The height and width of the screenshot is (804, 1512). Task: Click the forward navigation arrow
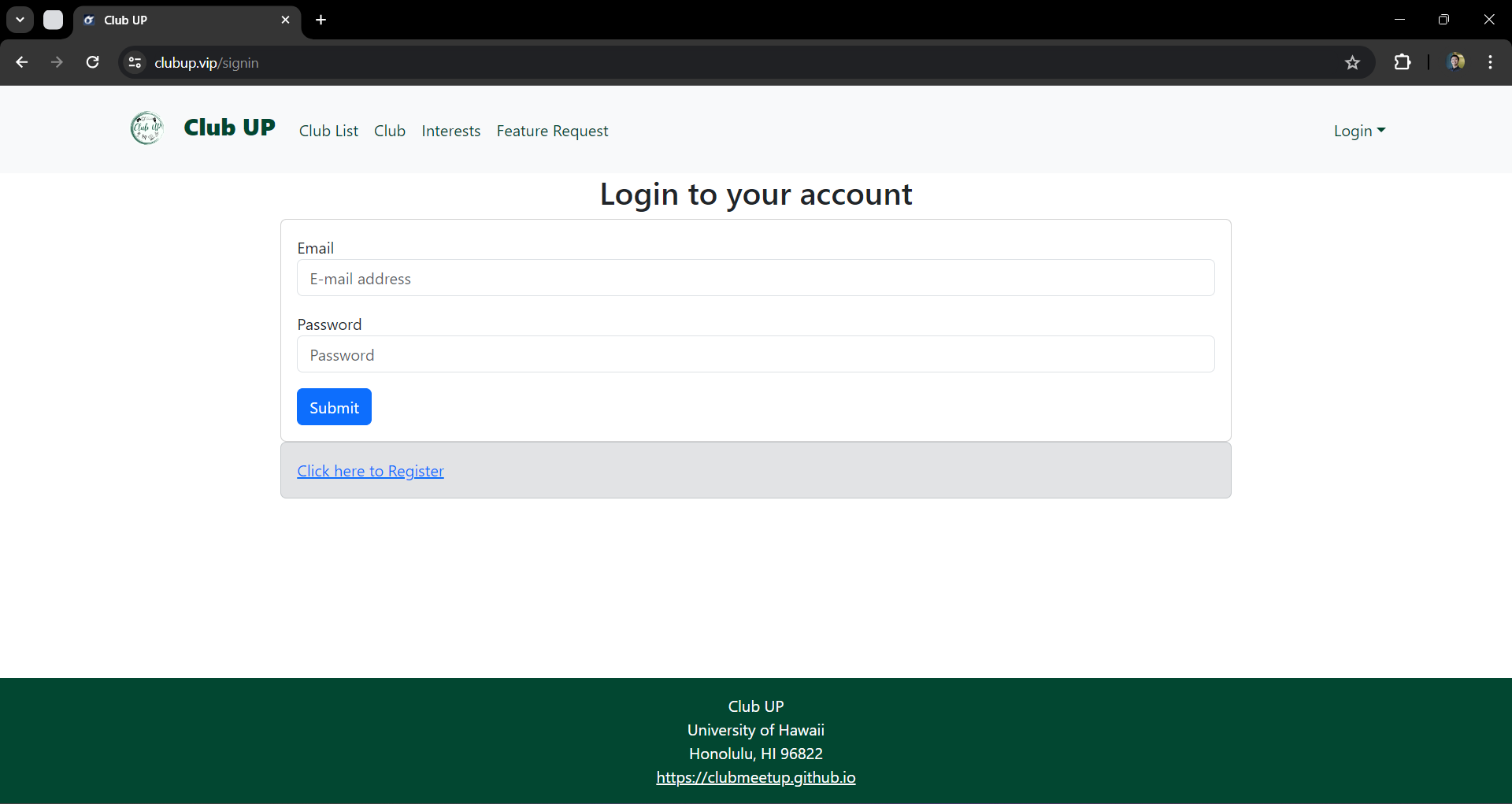pos(57,62)
